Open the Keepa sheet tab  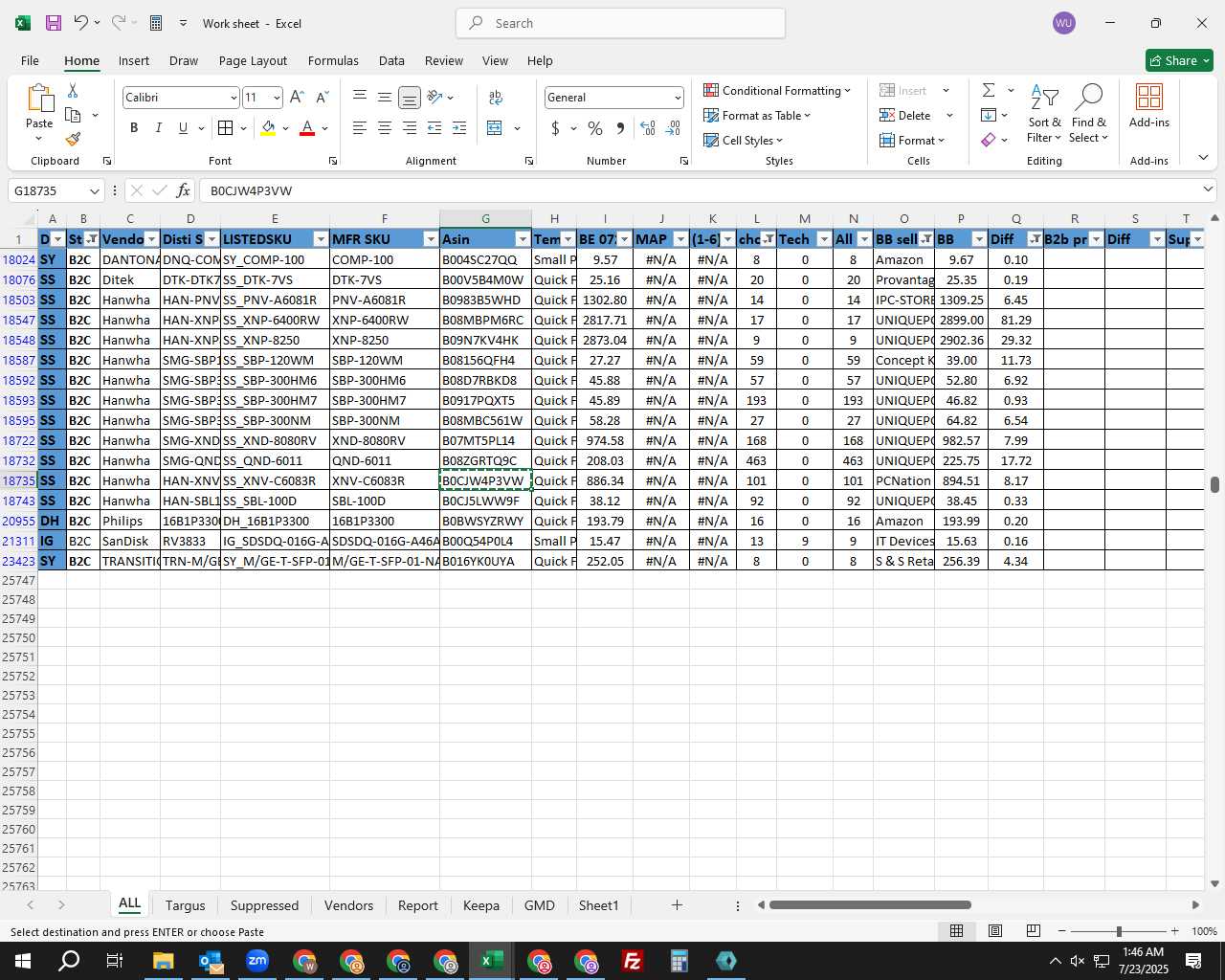tap(480, 905)
